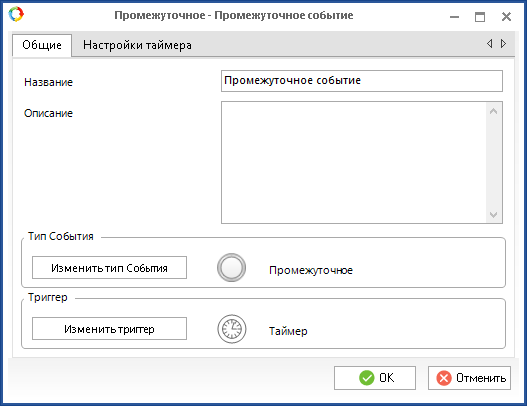Switch to the Настройки таймера tab
This screenshot has width=527, height=406.
[x=137, y=45]
